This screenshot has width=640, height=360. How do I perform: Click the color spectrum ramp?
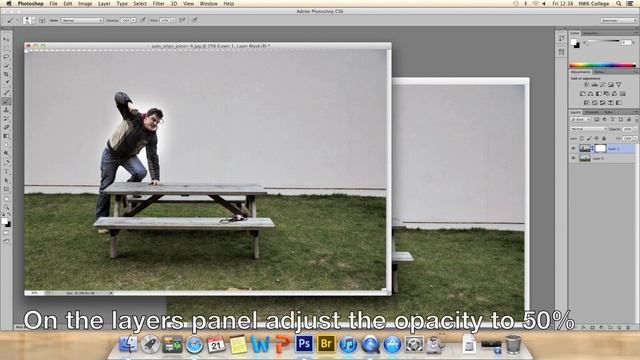point(602,65)
